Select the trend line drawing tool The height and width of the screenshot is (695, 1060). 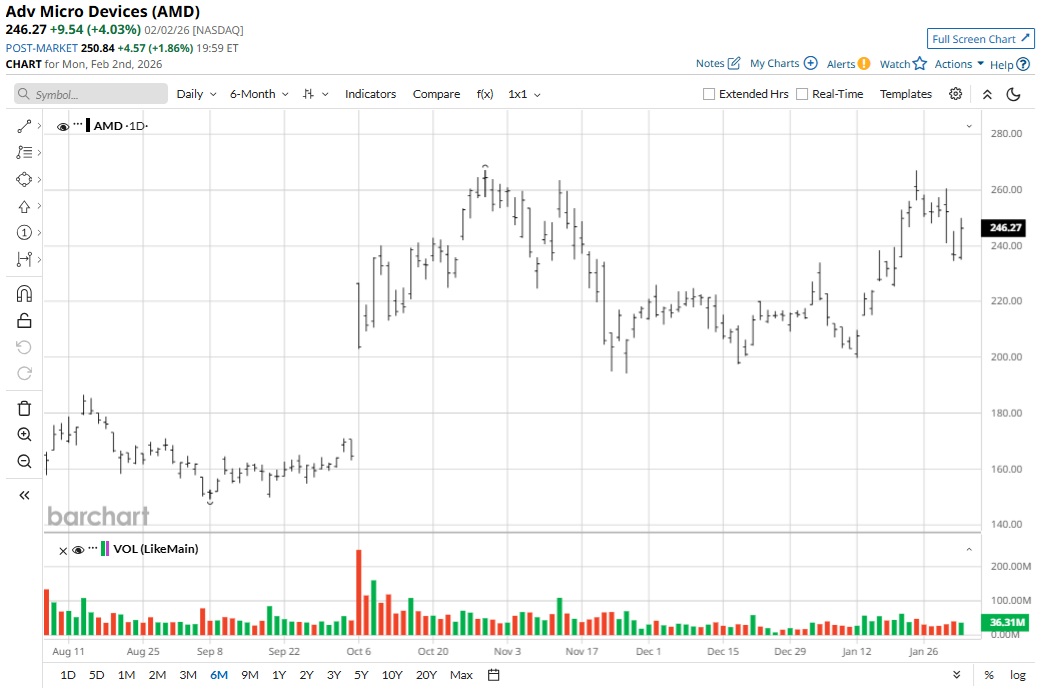[24, 126]
